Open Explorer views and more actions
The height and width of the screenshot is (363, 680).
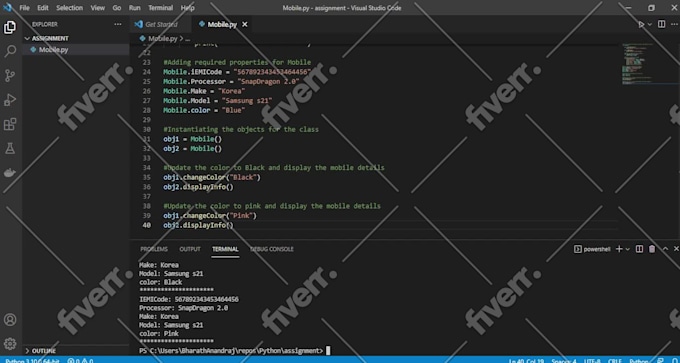pyautogui.click(x=118, y=25)
